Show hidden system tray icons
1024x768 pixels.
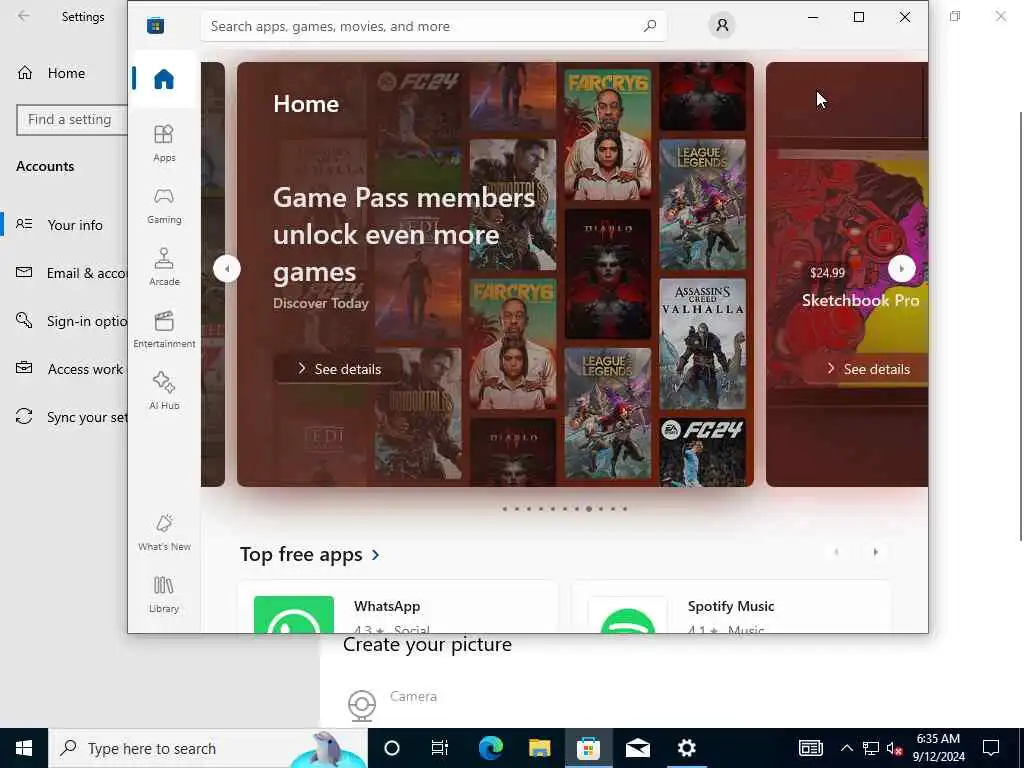pos(846,748)
